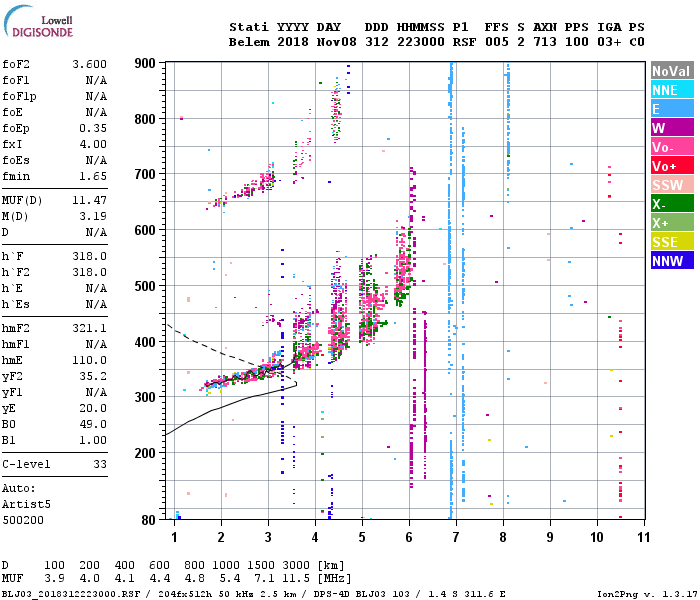This screenshot has width=700, height=600.
Task: Click the day number 312 in header
Action: tap(376, 42)
